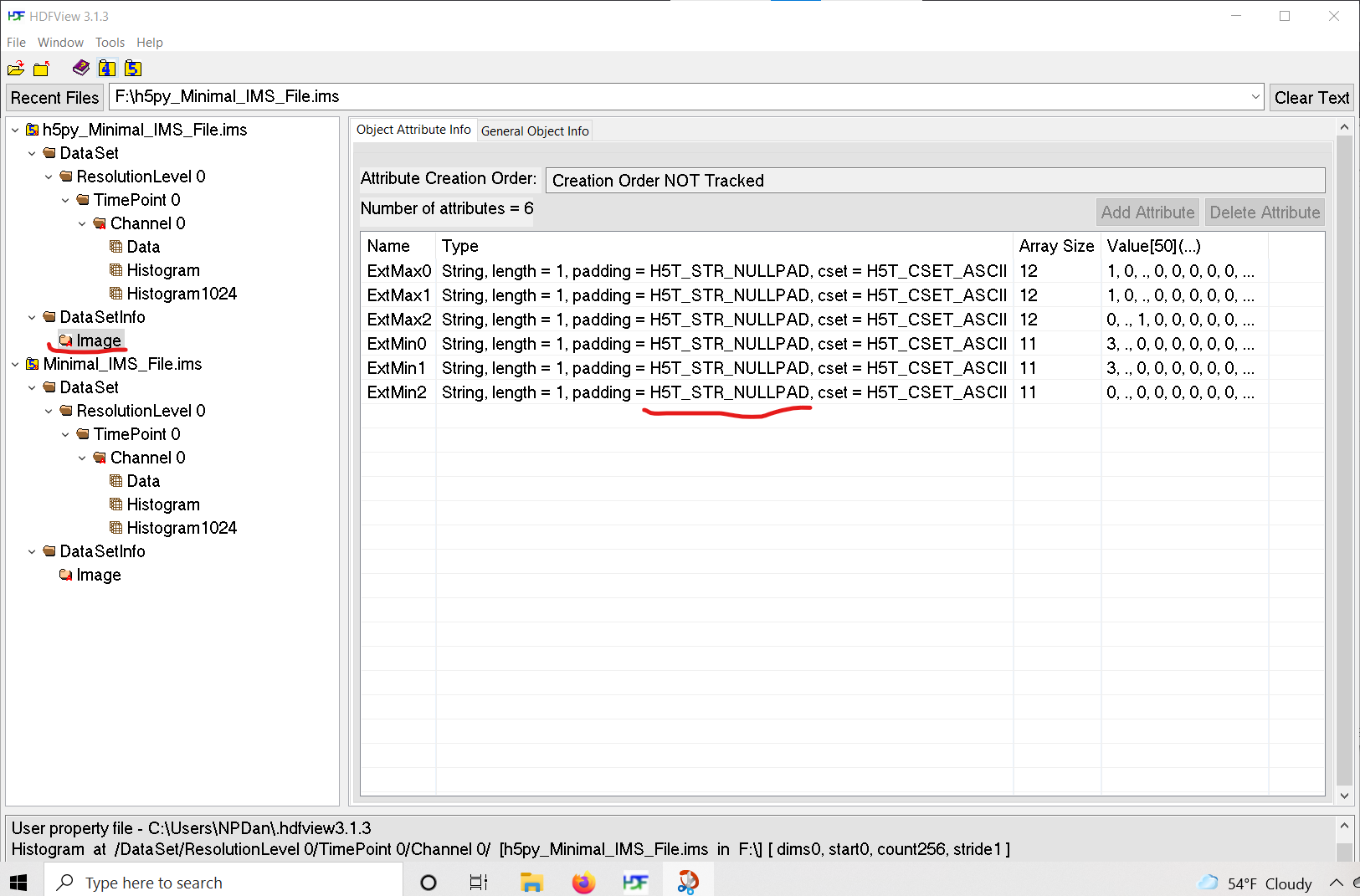This screenshot has height=896, width=1360.
Task: Select second DataSet group under Minimal_IMS_File.ims
Action: tap(90, 387)
